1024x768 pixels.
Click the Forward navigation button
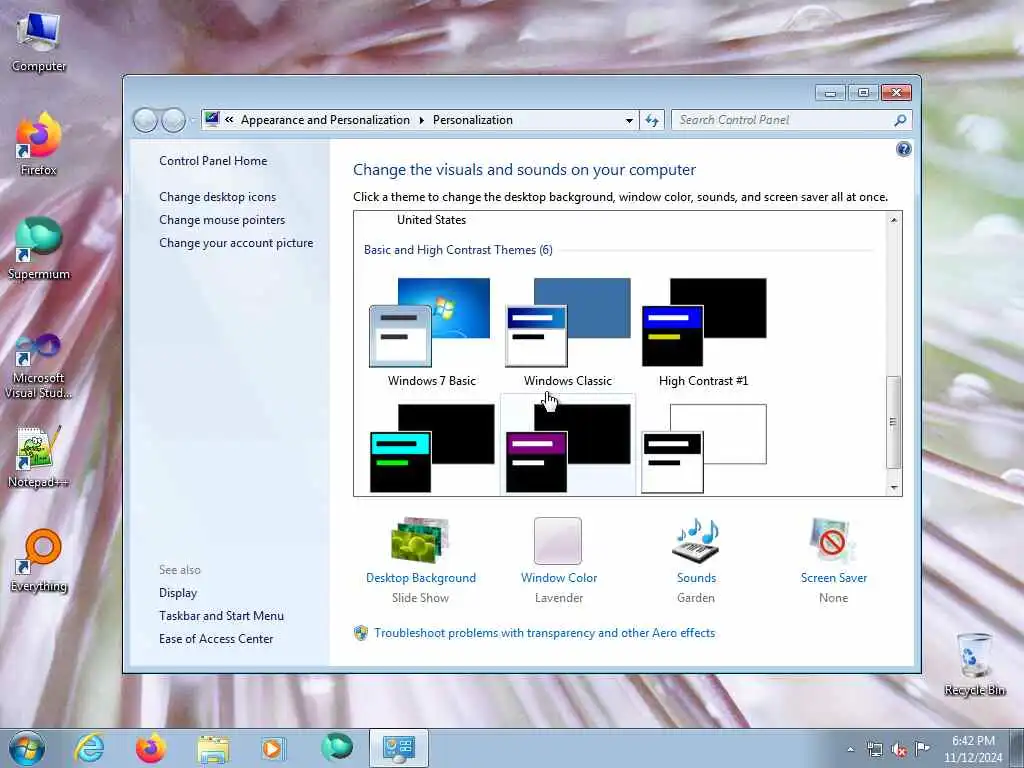[x=173, y=120]
